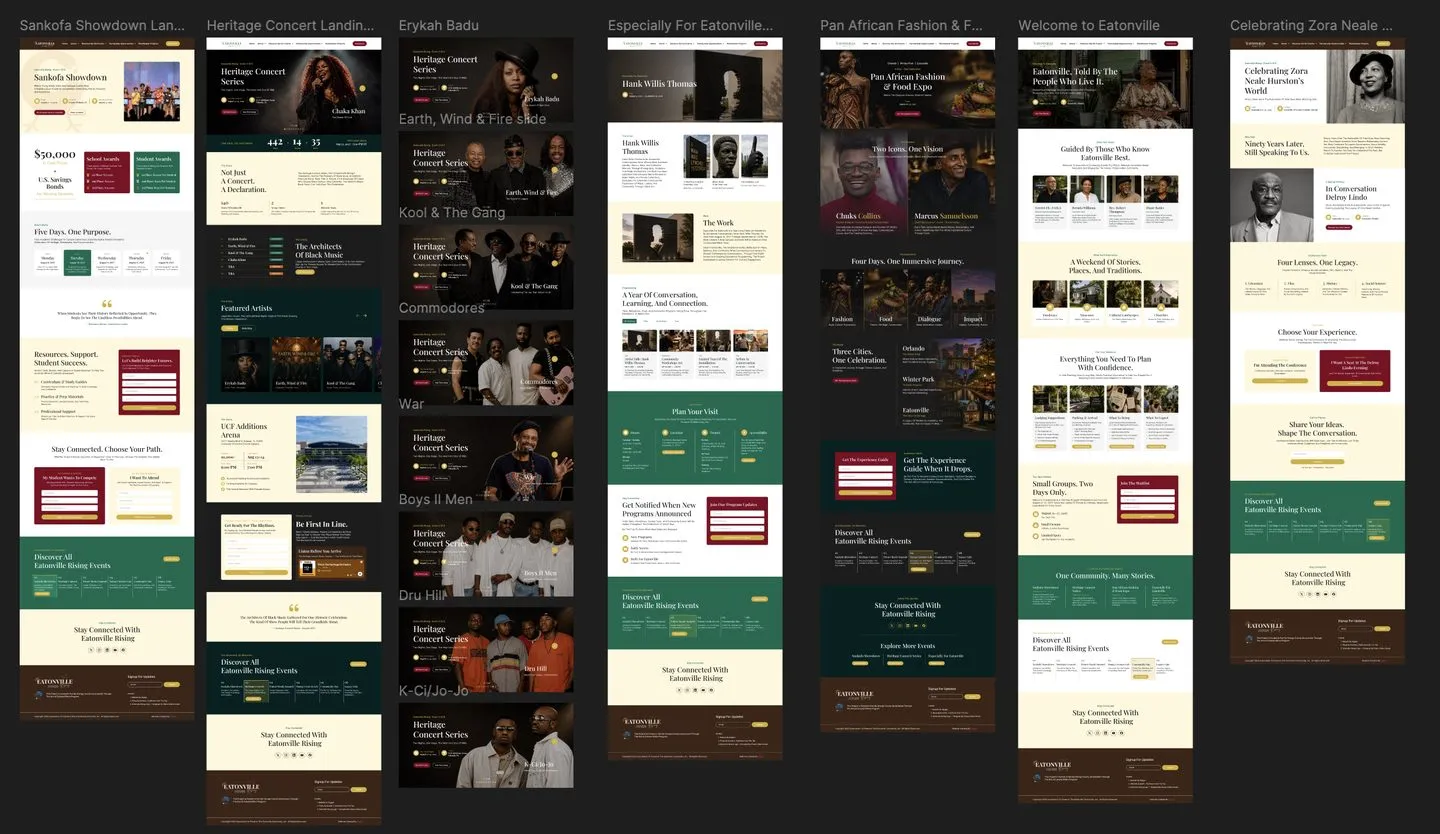Select the 'Commodores' frame label
This screenshot has width=1440, height=834.
pyautogui.click(x=441, y=308)
